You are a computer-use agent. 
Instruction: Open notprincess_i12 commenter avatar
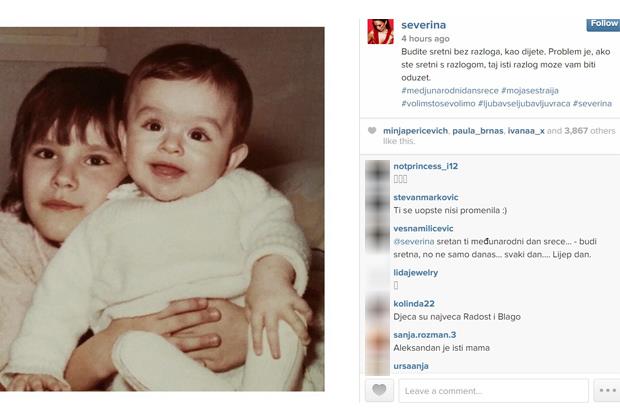377,172
